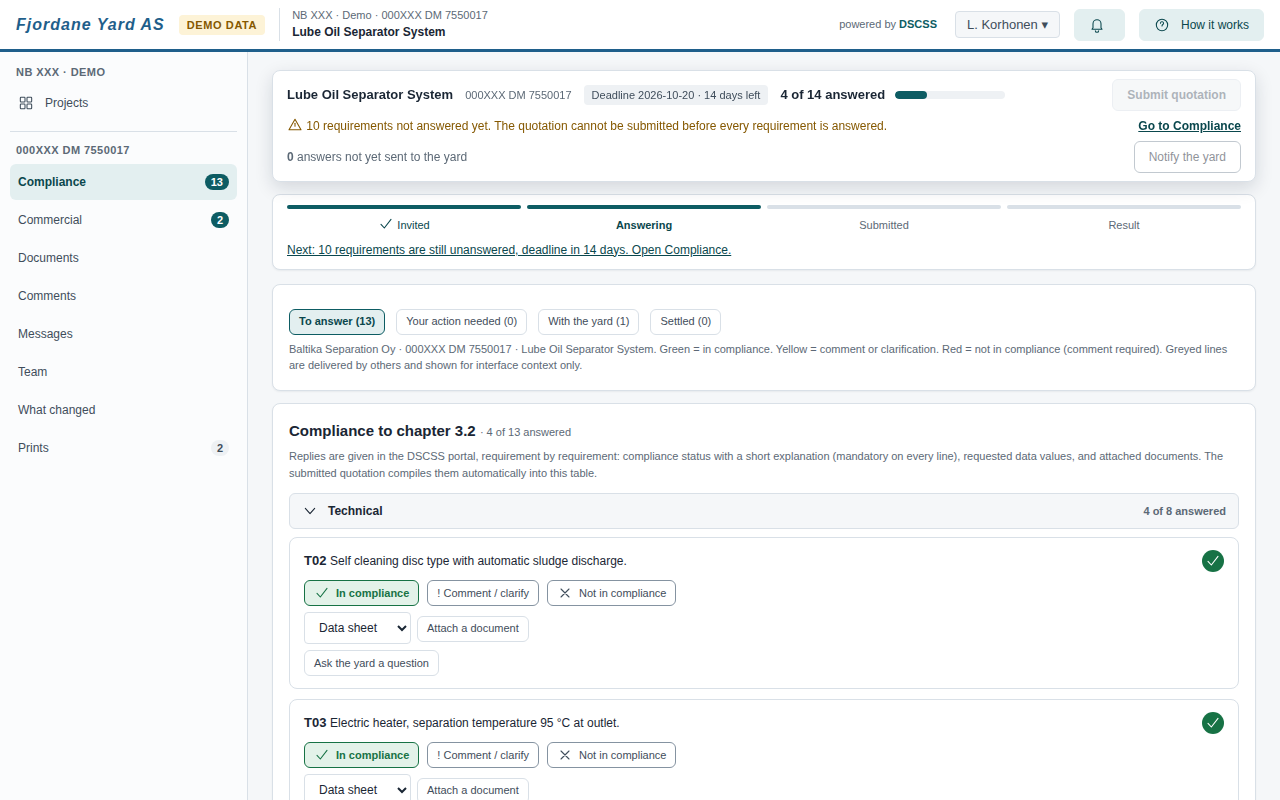Click Attach a document for T03
This screenshot has width=1280, height=800.
[473, 790]
